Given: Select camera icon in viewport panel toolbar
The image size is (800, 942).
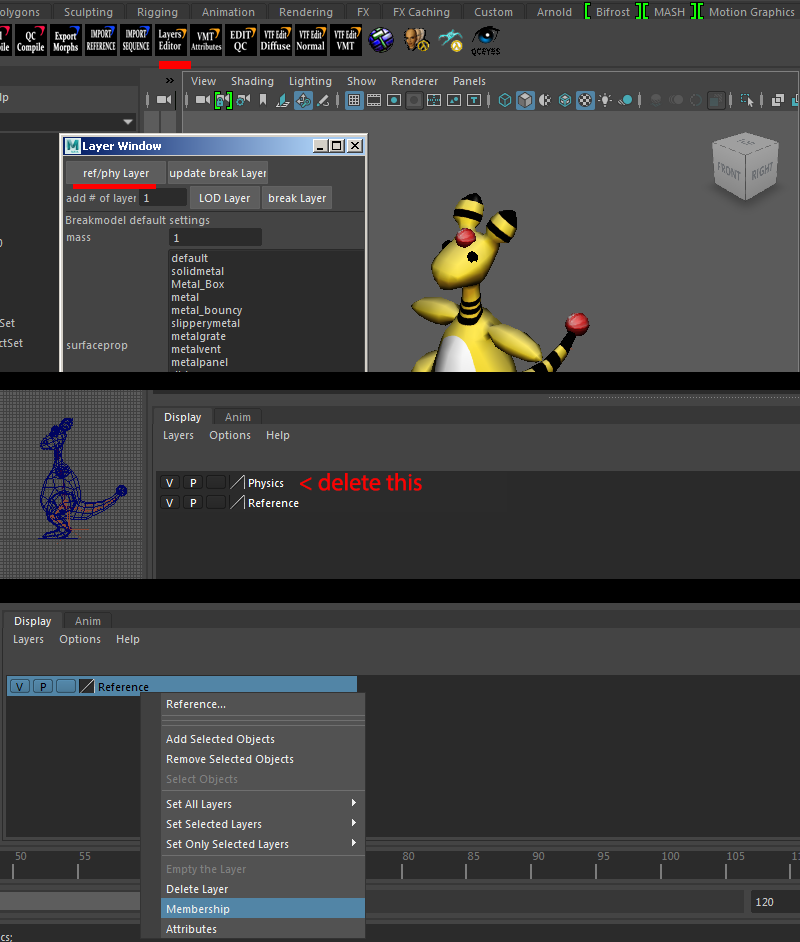Looking at the screenshot, I should coord(203,100).
